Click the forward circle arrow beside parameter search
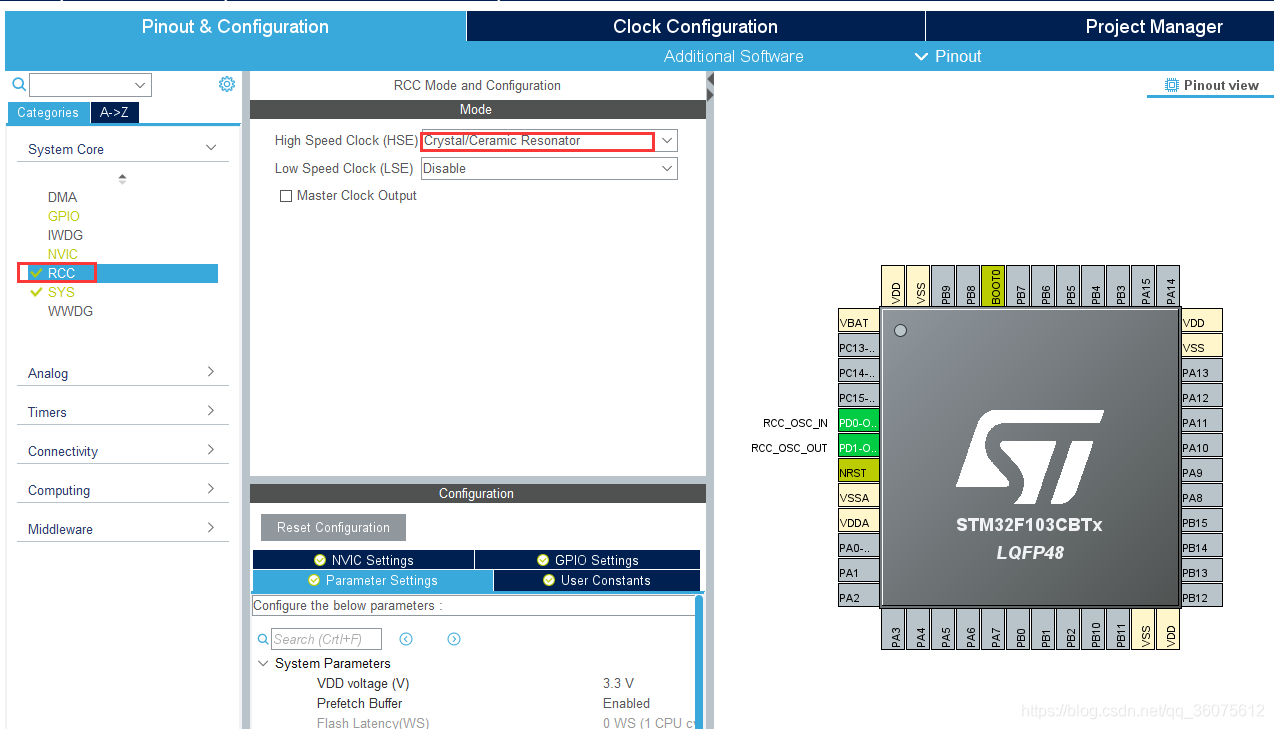 [453, 638]
